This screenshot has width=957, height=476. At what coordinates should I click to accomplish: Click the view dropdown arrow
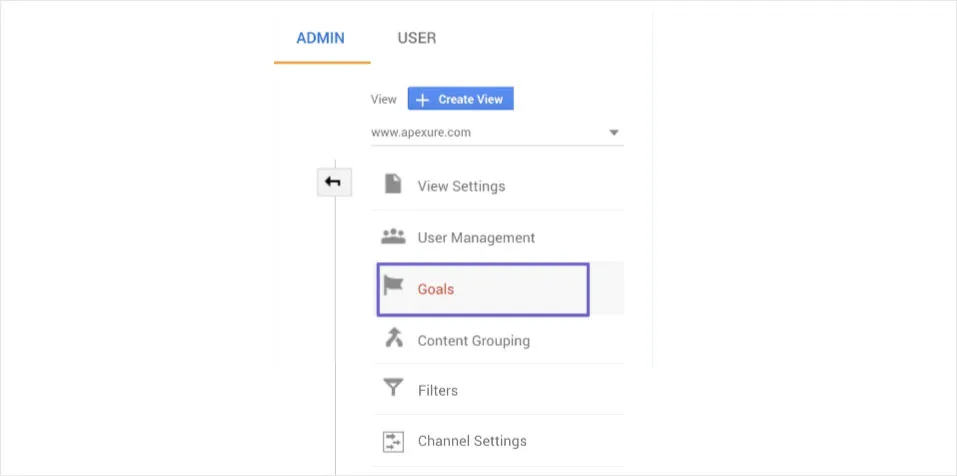pos(614,132)
